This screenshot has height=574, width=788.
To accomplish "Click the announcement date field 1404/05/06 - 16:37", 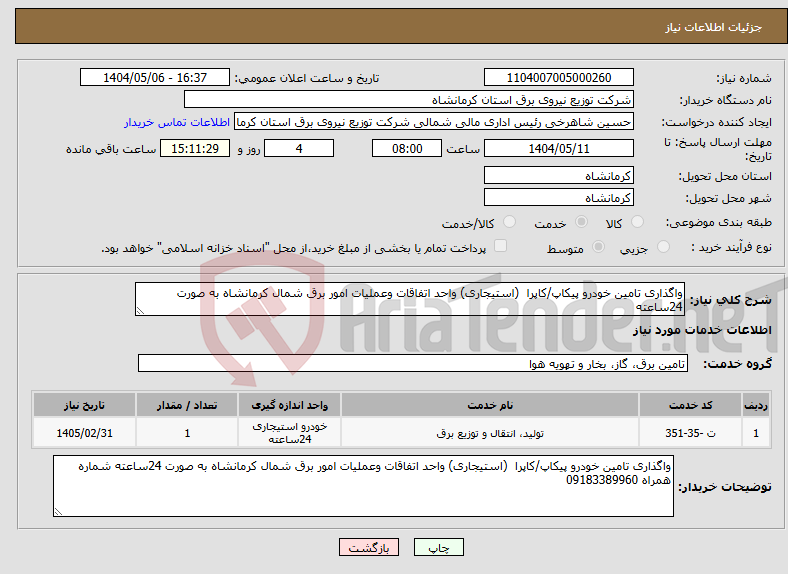I will (x=155, y=77).
